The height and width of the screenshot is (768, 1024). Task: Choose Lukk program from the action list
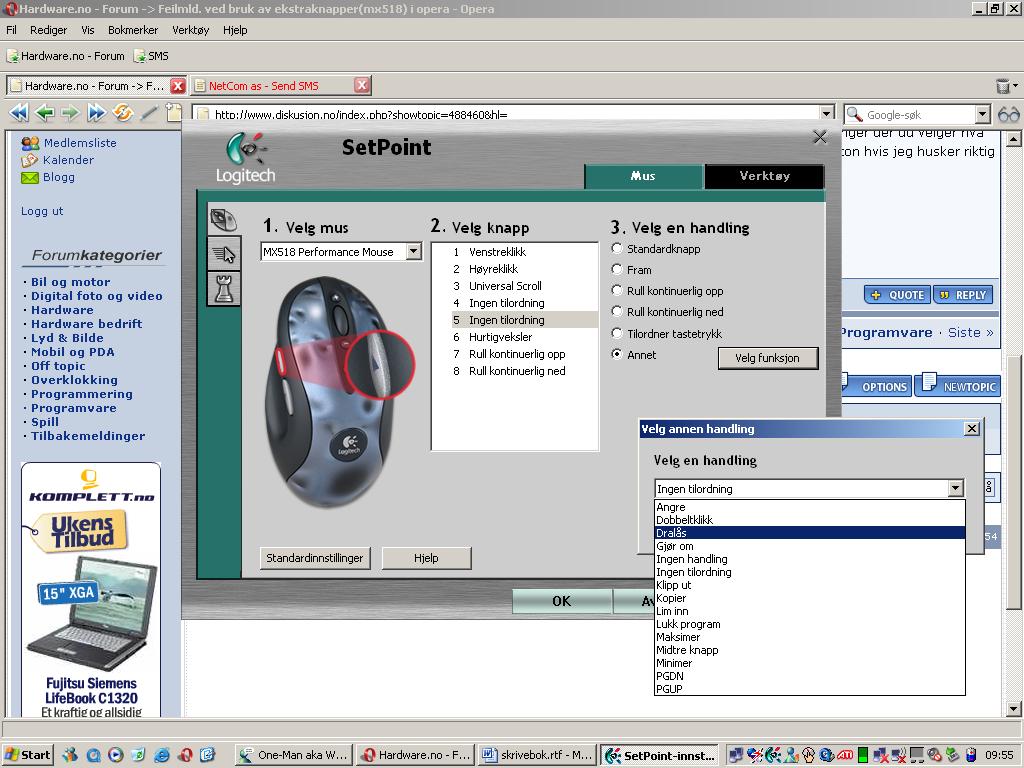point(809,624)
